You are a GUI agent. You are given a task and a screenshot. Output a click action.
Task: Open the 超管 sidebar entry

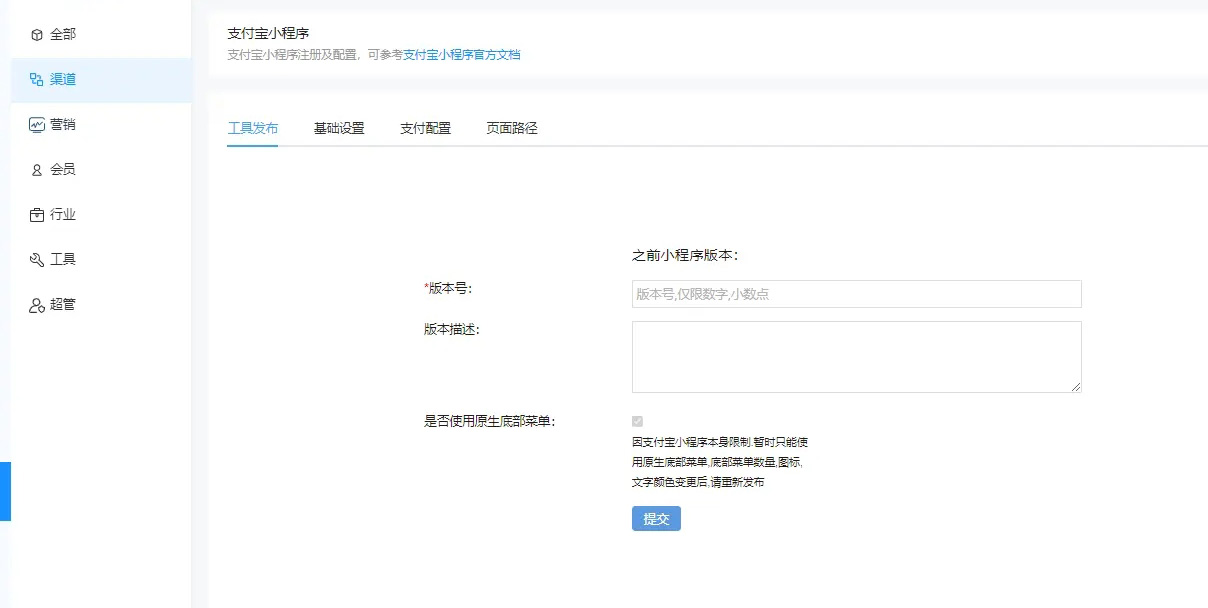(x=101, y=305)
